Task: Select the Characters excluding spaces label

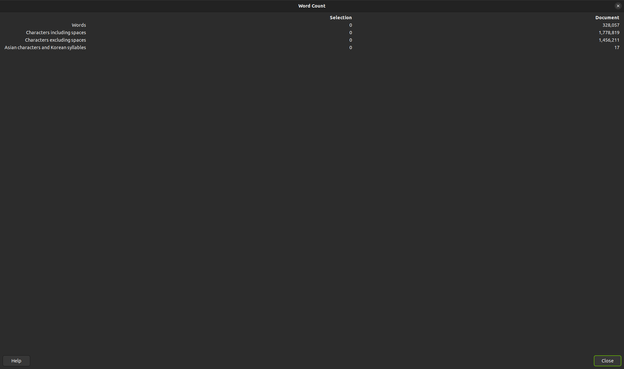Action: pyautogui.click(x=55, y=40)
